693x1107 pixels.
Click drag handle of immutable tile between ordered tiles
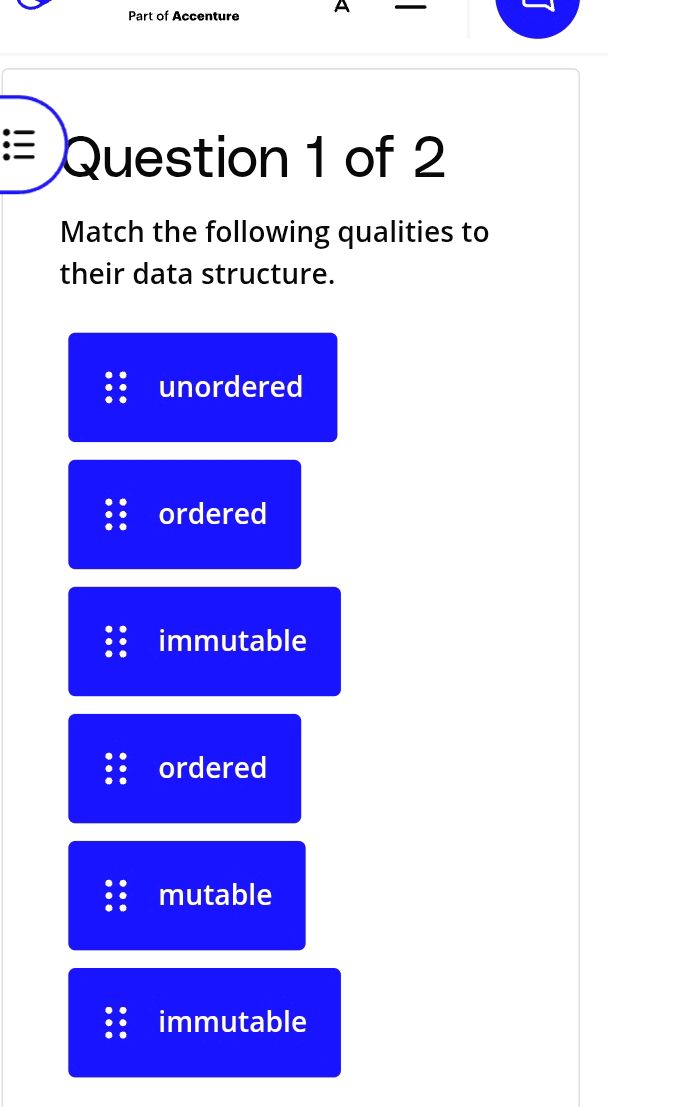click(117, 641)
